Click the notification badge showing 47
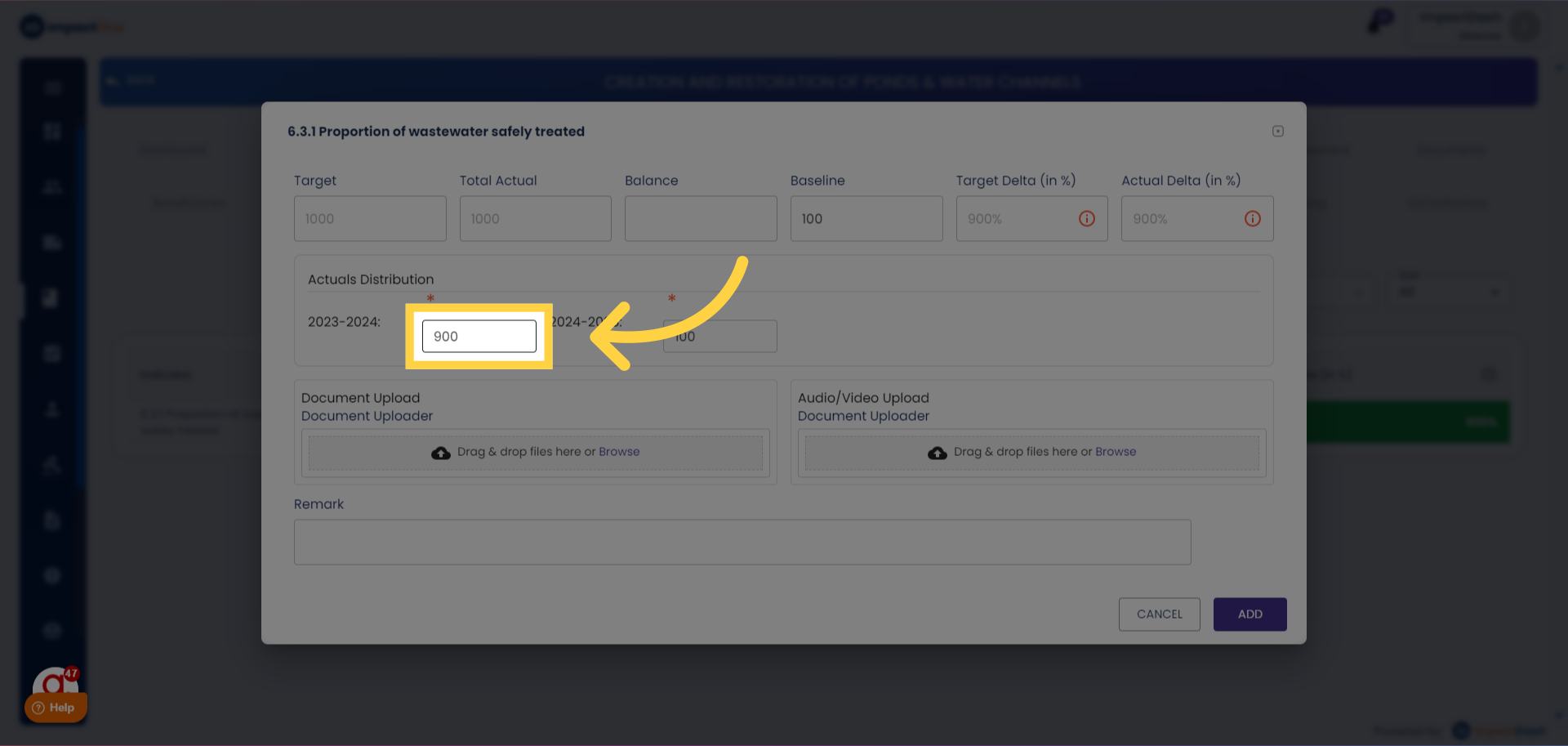Viewport: 1568px width, 746px height. pyautogui.click(x=71, y=674)
